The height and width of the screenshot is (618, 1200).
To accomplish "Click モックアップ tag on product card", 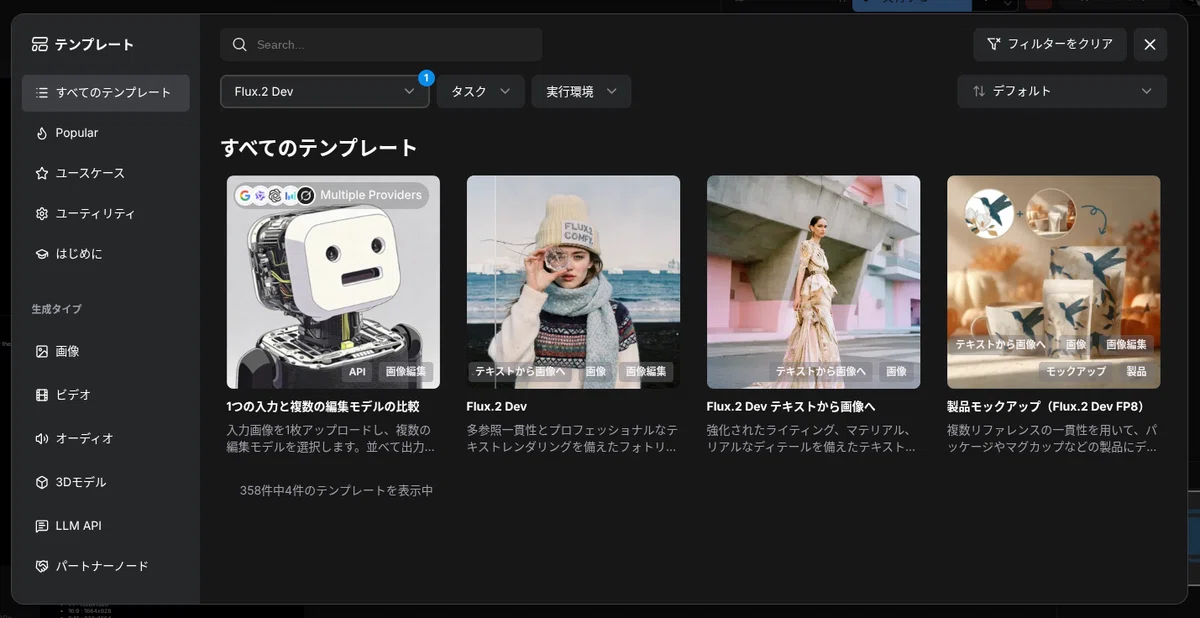I will click(1076, 371).
